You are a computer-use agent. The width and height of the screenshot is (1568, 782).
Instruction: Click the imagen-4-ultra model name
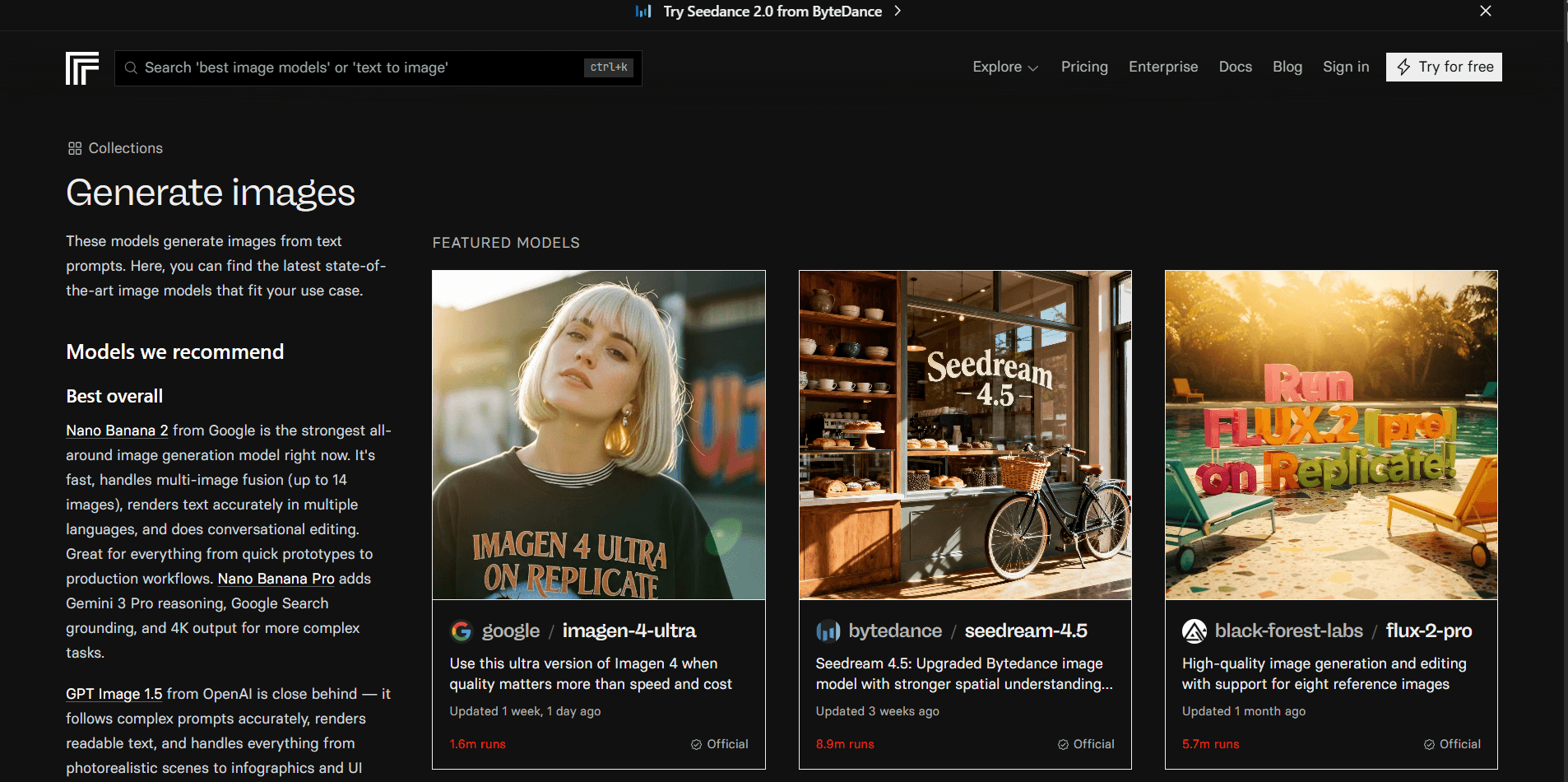click(x=629, y=631)
